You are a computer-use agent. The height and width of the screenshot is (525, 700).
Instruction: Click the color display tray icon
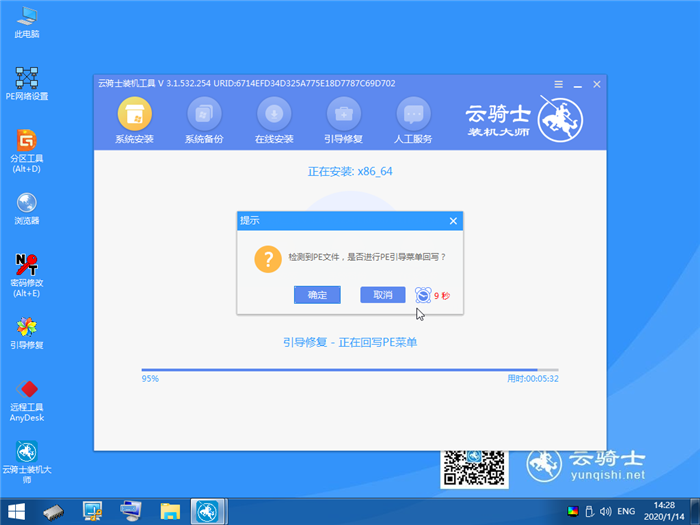click(573, 511)
